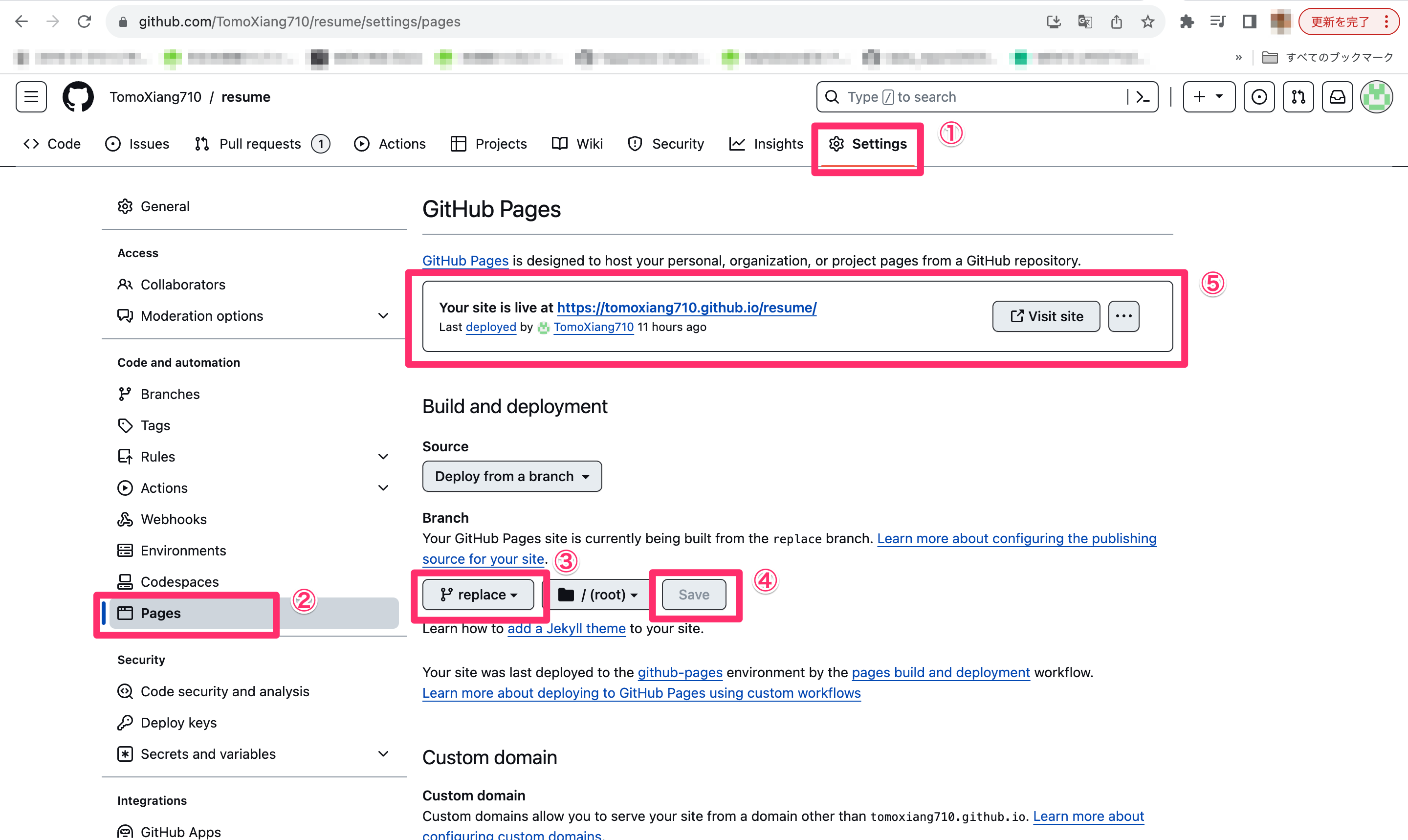Expand Moderation options in sidebar
1408x840 pixels.
tap(383, 316)
